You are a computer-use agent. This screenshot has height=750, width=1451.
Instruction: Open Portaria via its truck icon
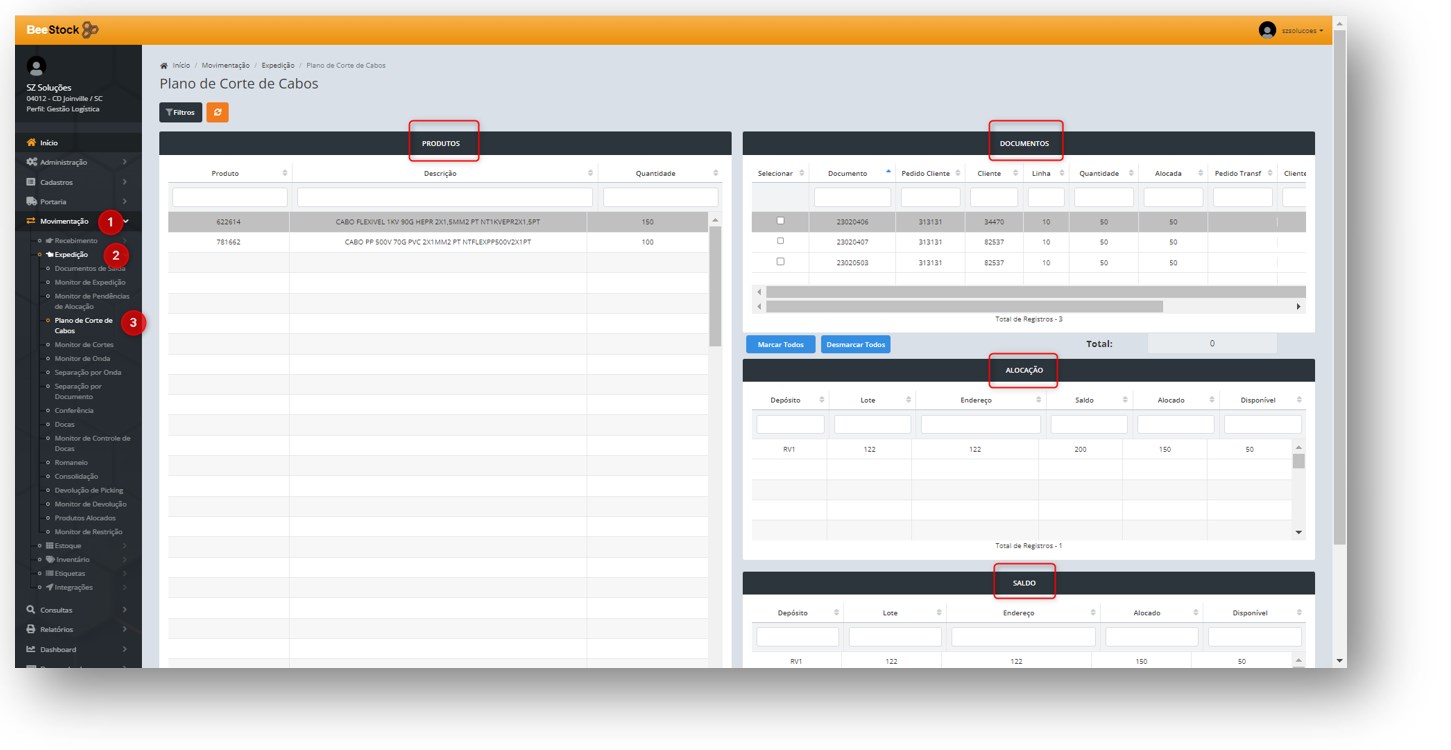(32, 202)
